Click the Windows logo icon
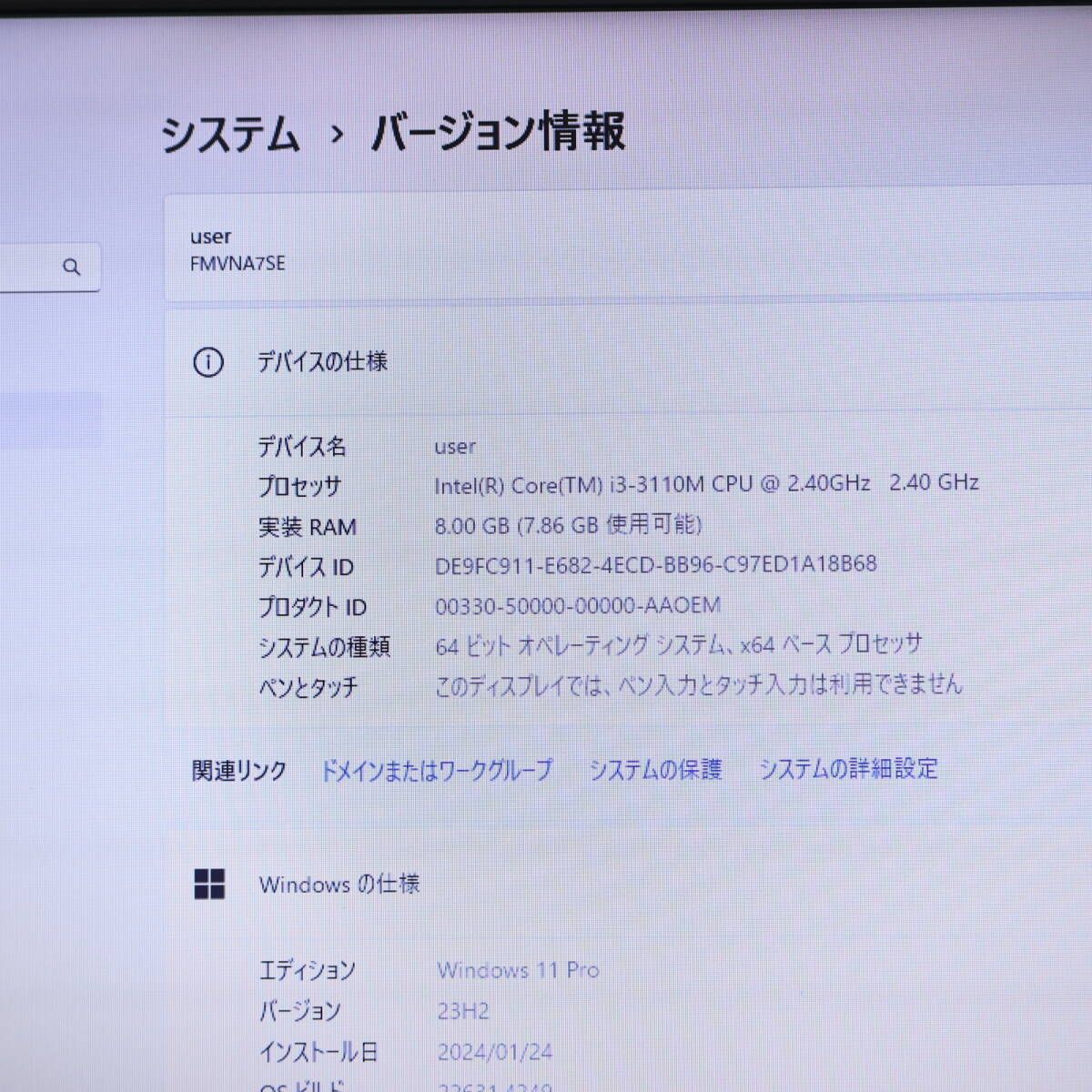 [x=209, y=884]
